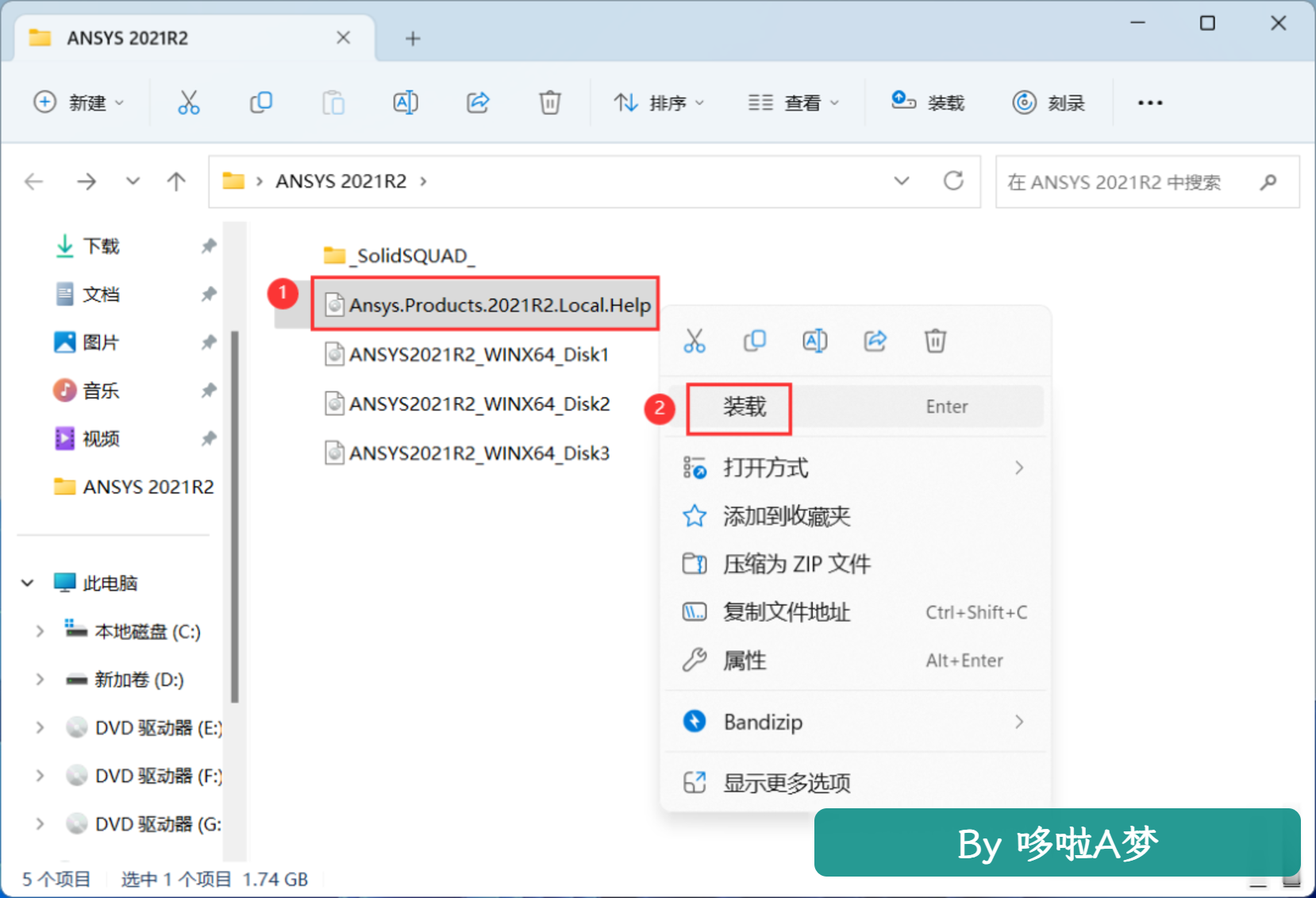This screenshot has height=898, width=1316.
Task: Click the Cut icon in the toolbar
Action: point(189,102)
